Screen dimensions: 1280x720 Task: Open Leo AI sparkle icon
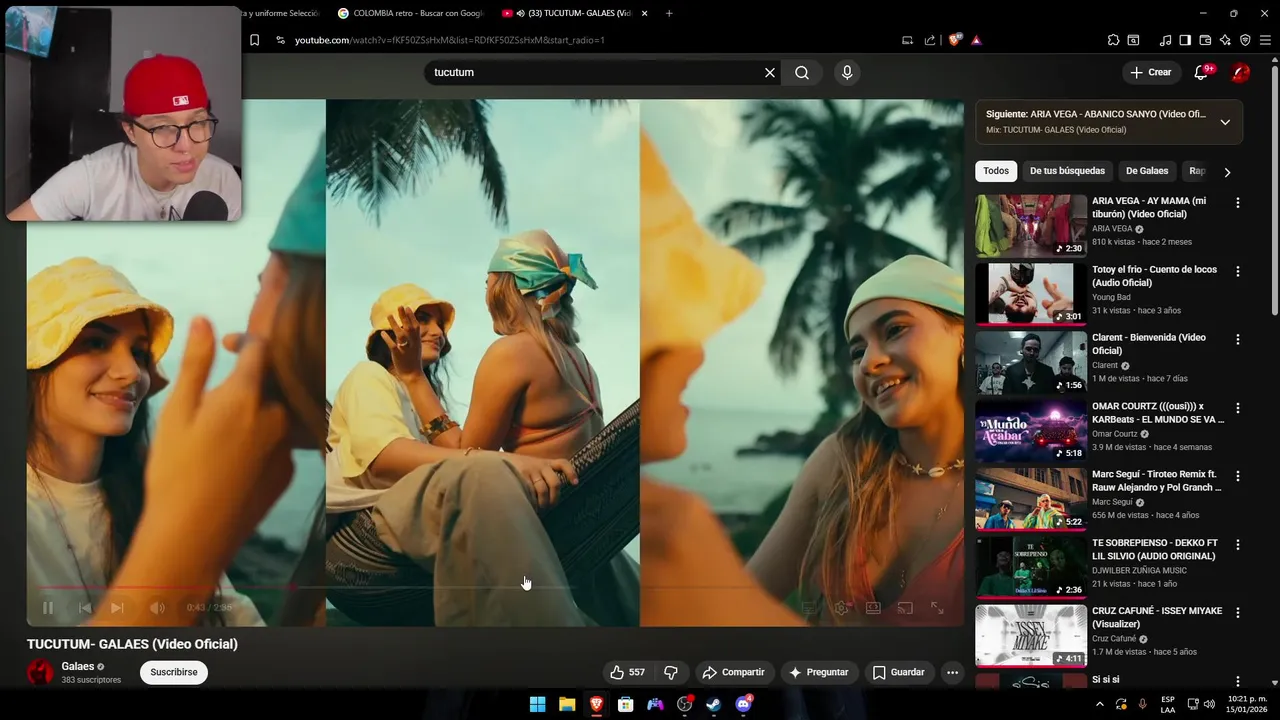1225,40
